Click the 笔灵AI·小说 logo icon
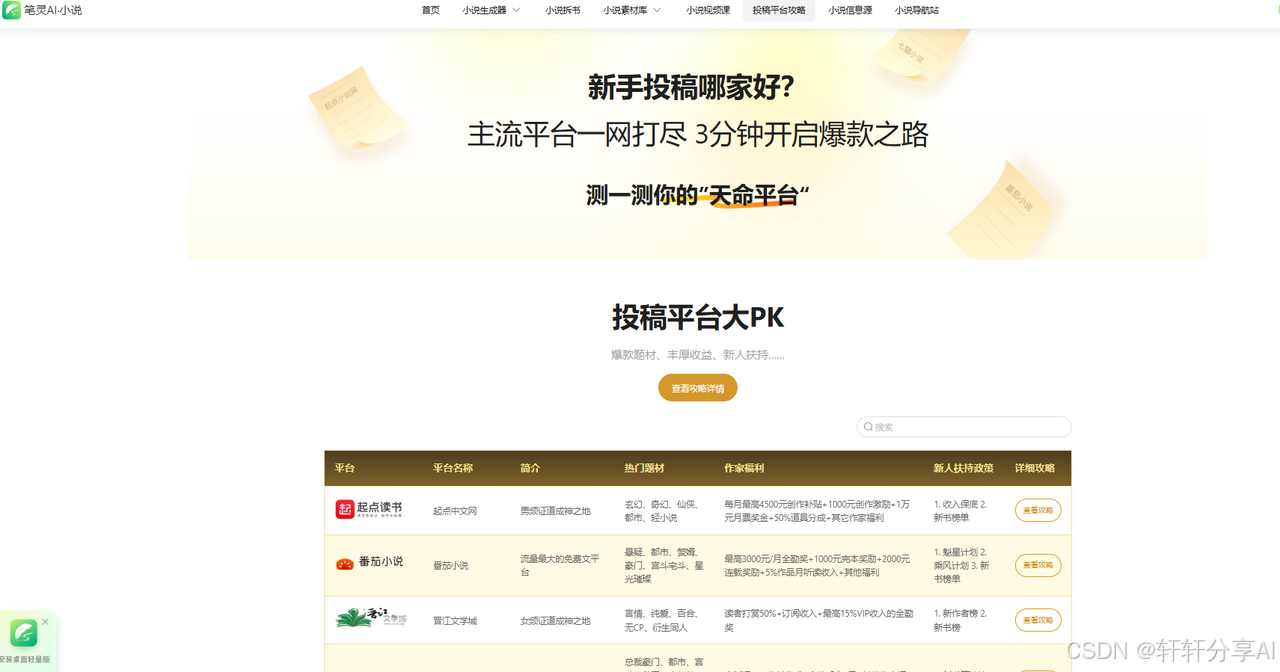 11,10
